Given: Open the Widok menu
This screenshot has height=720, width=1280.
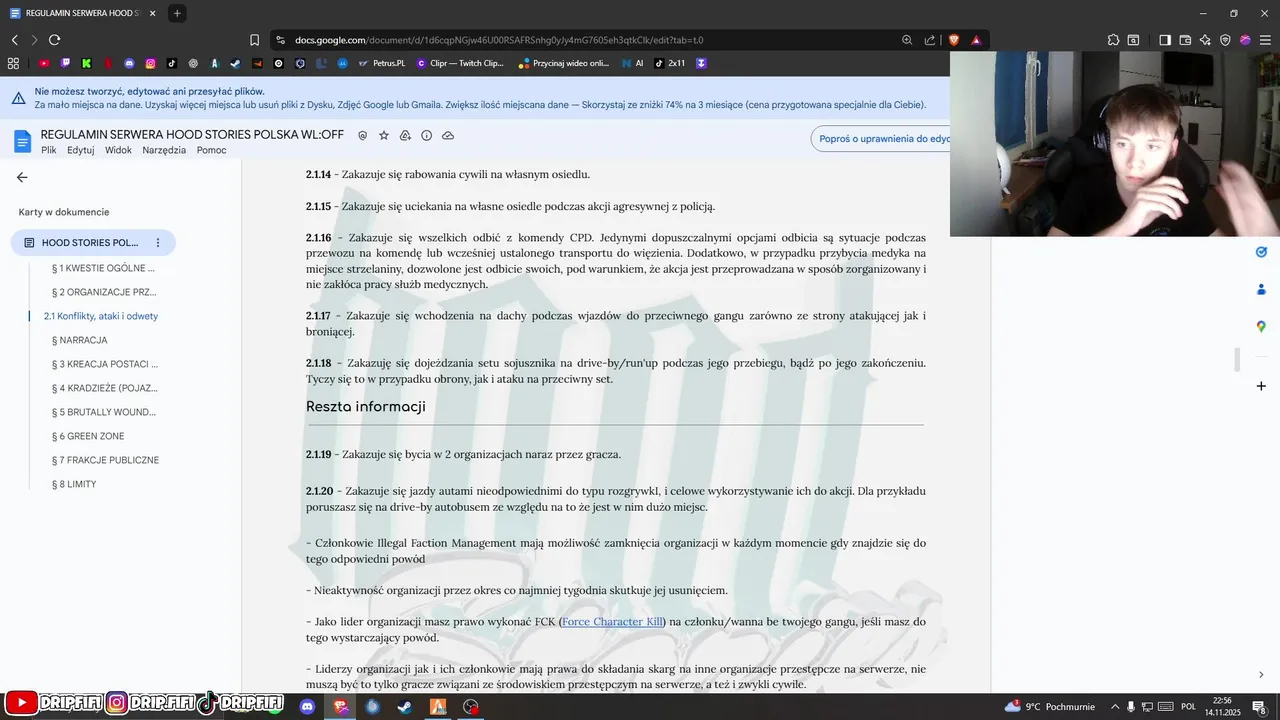Looking at the screenshot, I should [118, 150].
